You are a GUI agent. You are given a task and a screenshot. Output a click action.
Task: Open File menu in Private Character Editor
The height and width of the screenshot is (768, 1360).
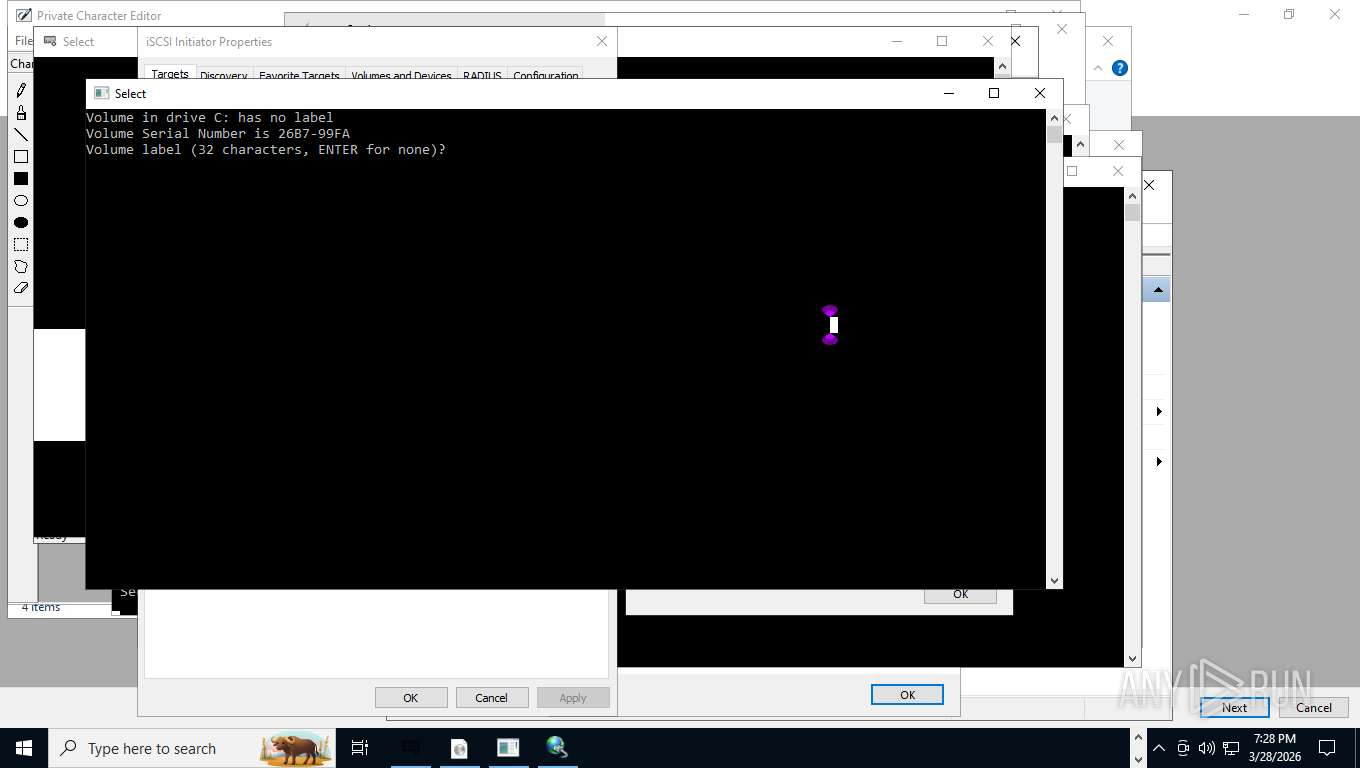[x=23, y=41]
